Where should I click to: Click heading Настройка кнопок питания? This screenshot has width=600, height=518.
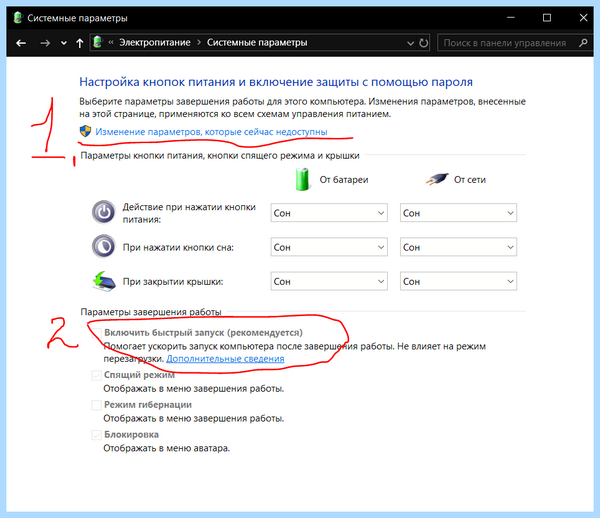click(x=276, y=82)
